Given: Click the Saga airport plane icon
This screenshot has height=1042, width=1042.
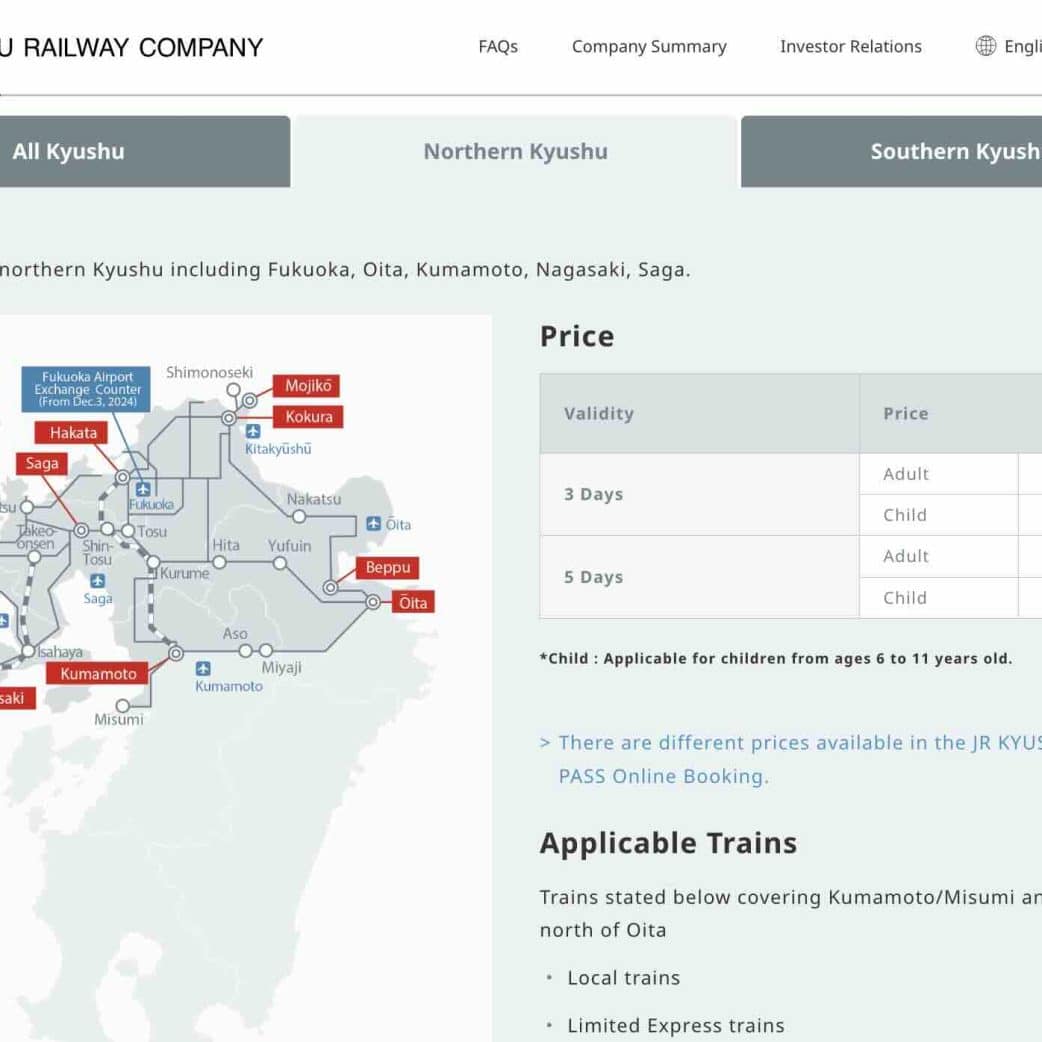Looking at the screenshot, I should pos(97,581).
